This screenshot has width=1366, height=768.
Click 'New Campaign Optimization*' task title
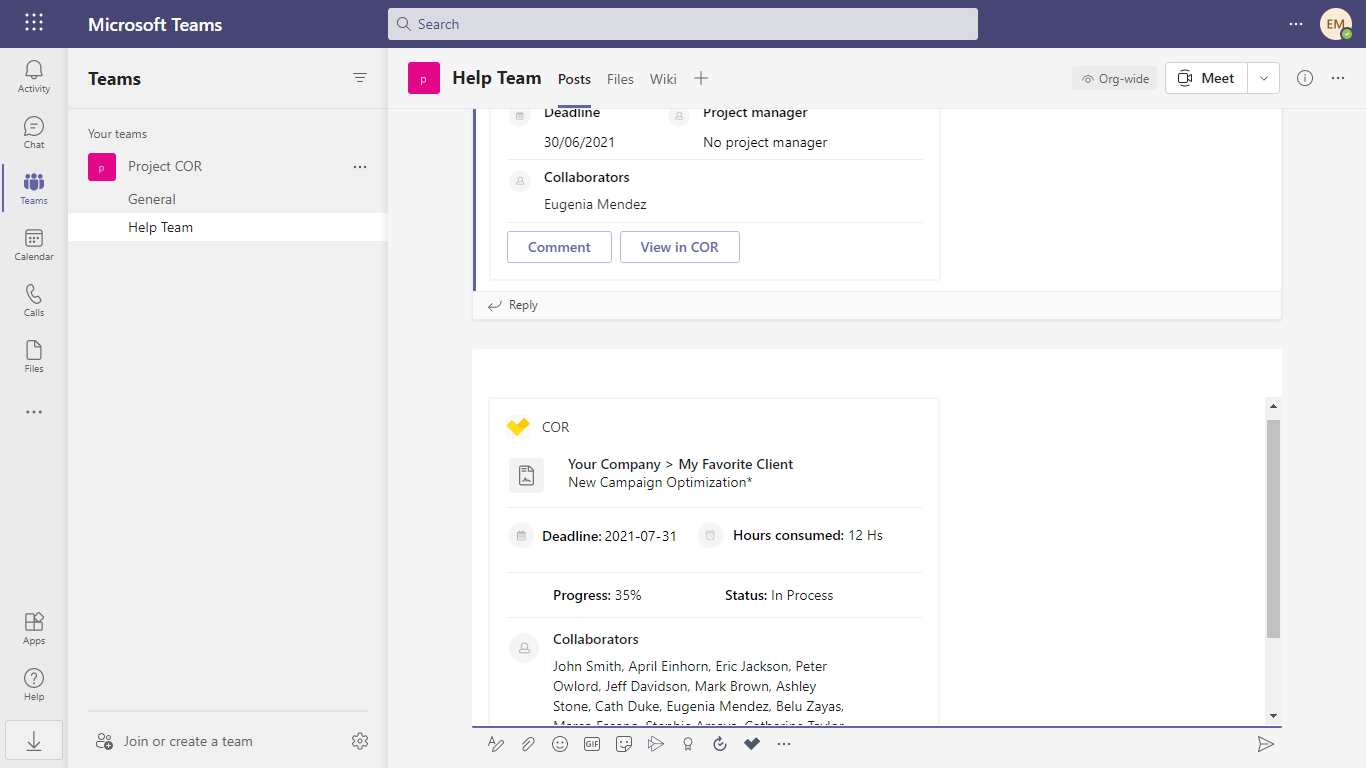point(660,482)
